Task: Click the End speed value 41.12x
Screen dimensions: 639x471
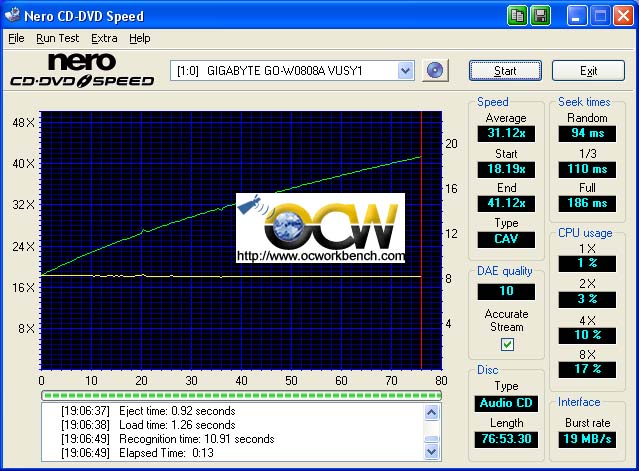Action: (506, 203)
